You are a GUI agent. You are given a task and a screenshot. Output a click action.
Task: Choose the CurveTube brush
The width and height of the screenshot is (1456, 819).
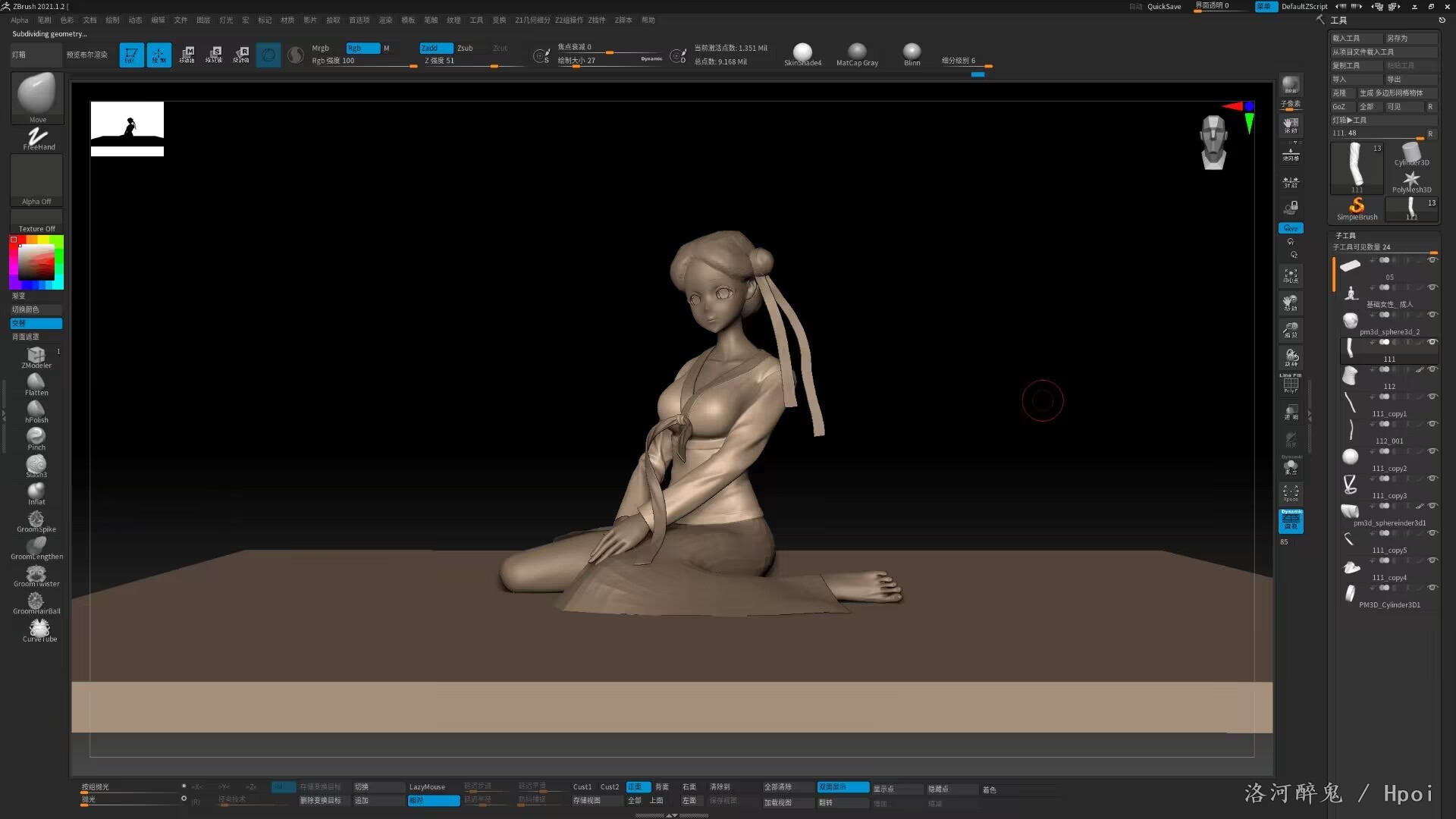click(39, 629)
